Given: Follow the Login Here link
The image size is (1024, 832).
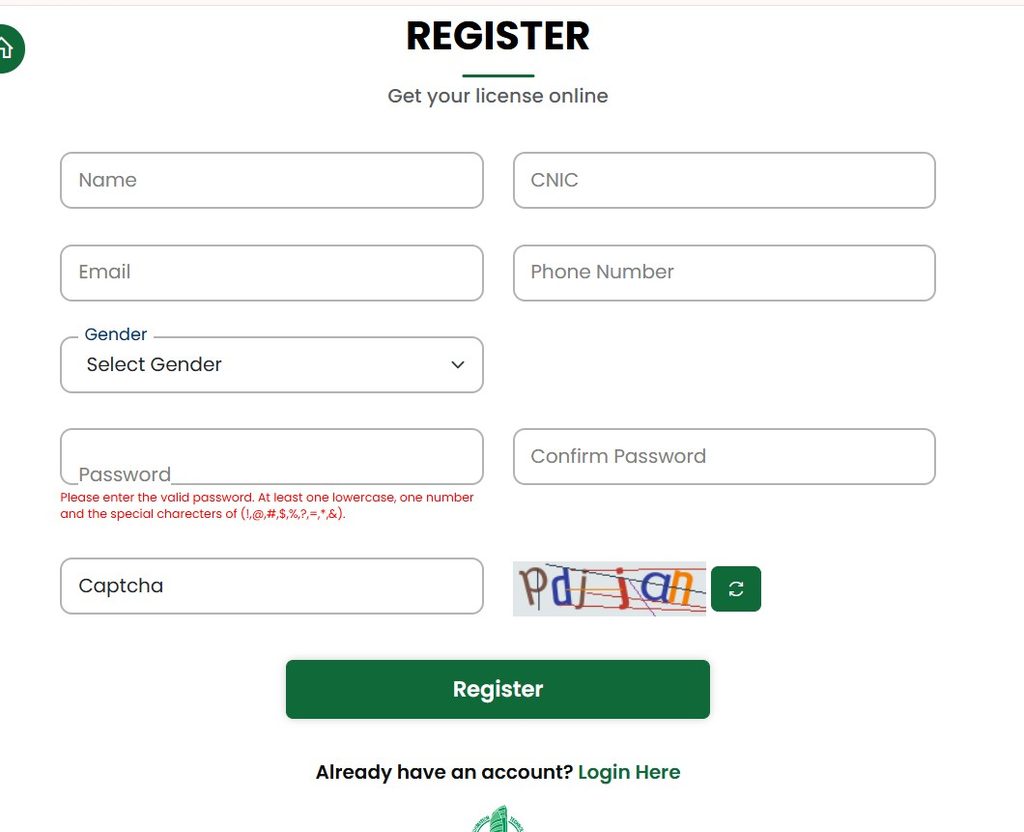Looking at the screenshot, I should pyautogui.click(x=629, y=772).
